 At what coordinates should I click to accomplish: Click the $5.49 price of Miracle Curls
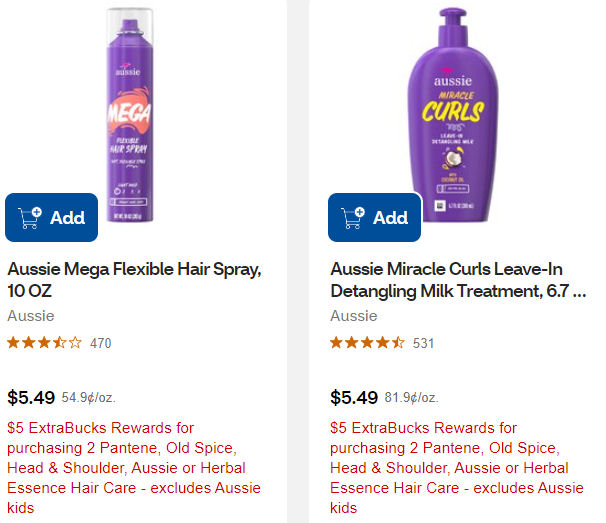(354, 397)
